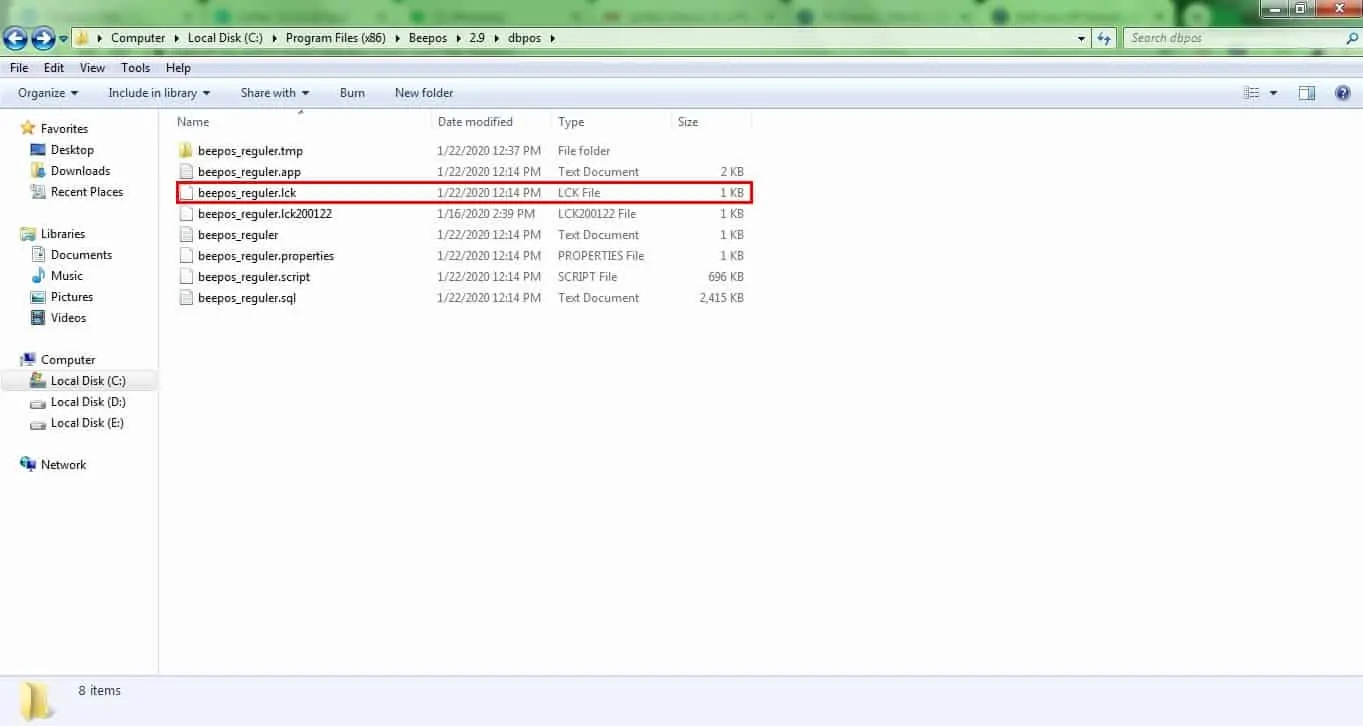Select Favorites in navigation pane
Screen dimensions: 1363x726
tap(64, 129)
